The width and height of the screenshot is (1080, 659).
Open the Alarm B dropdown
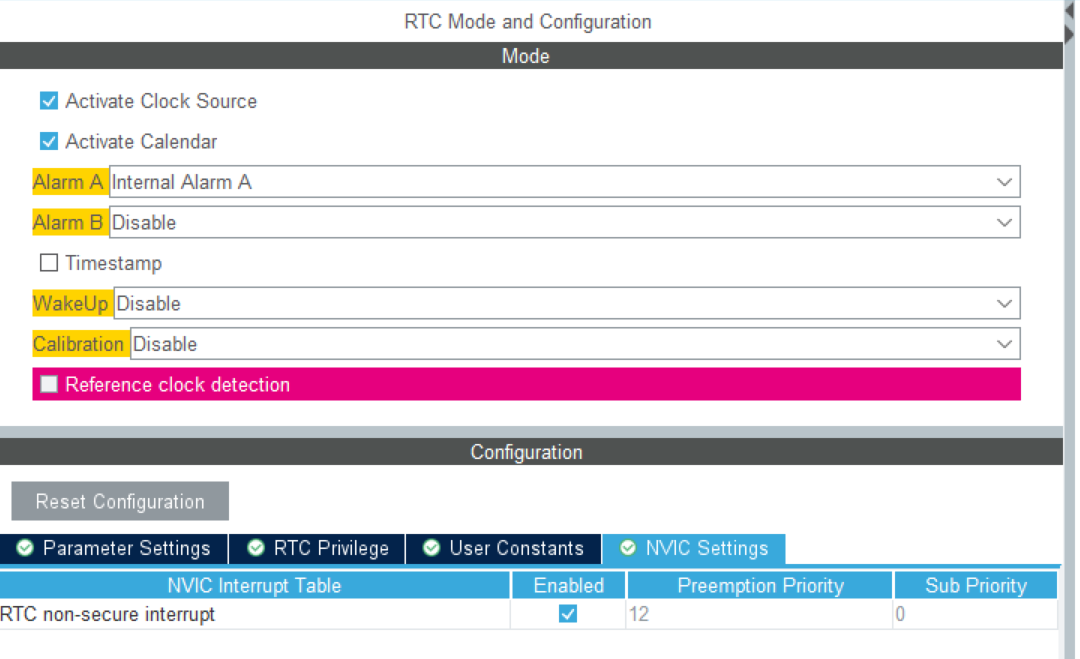click(x=1005, y=222)
